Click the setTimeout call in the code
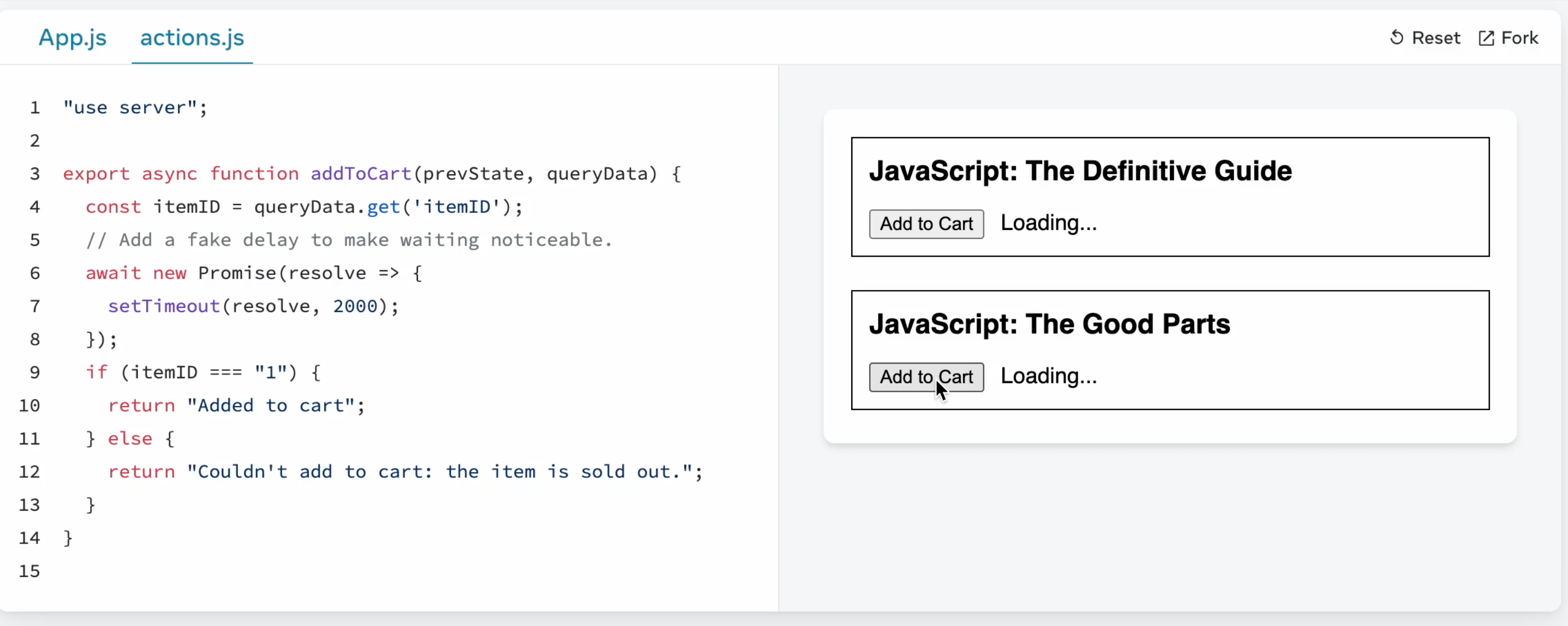 (x=164, y=306)
